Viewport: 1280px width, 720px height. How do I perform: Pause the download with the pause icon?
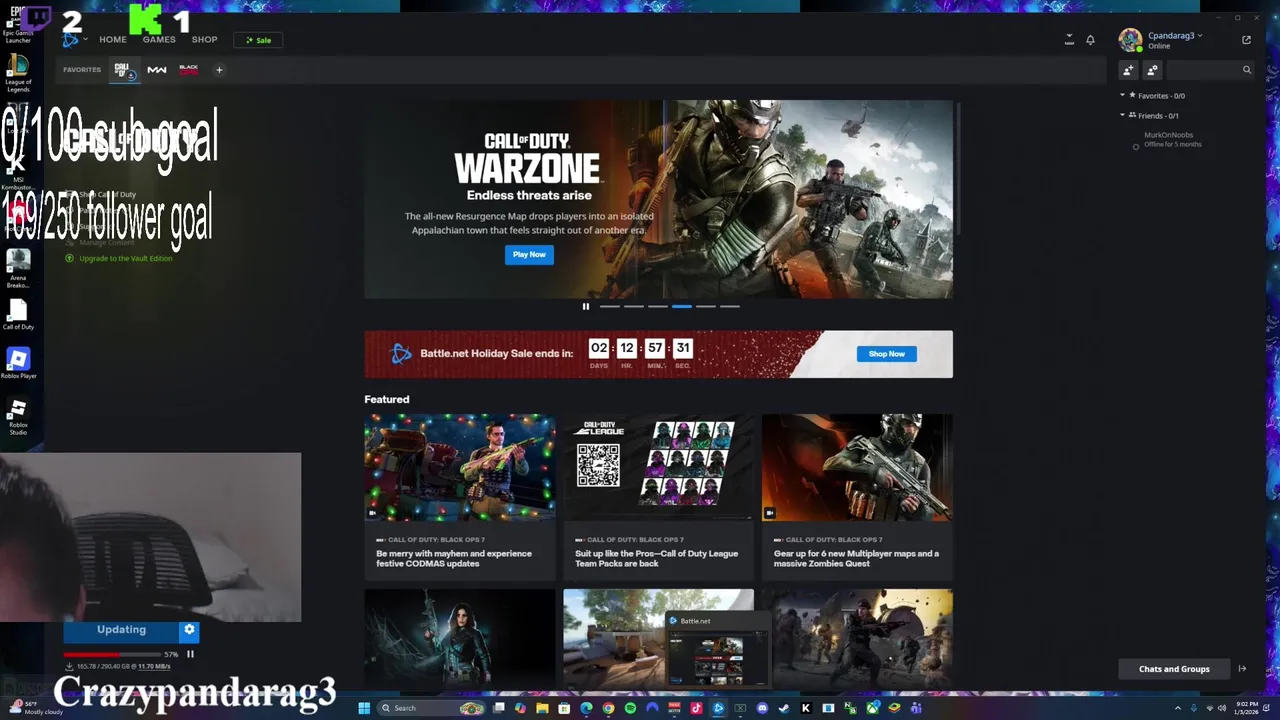pos(190,654)
